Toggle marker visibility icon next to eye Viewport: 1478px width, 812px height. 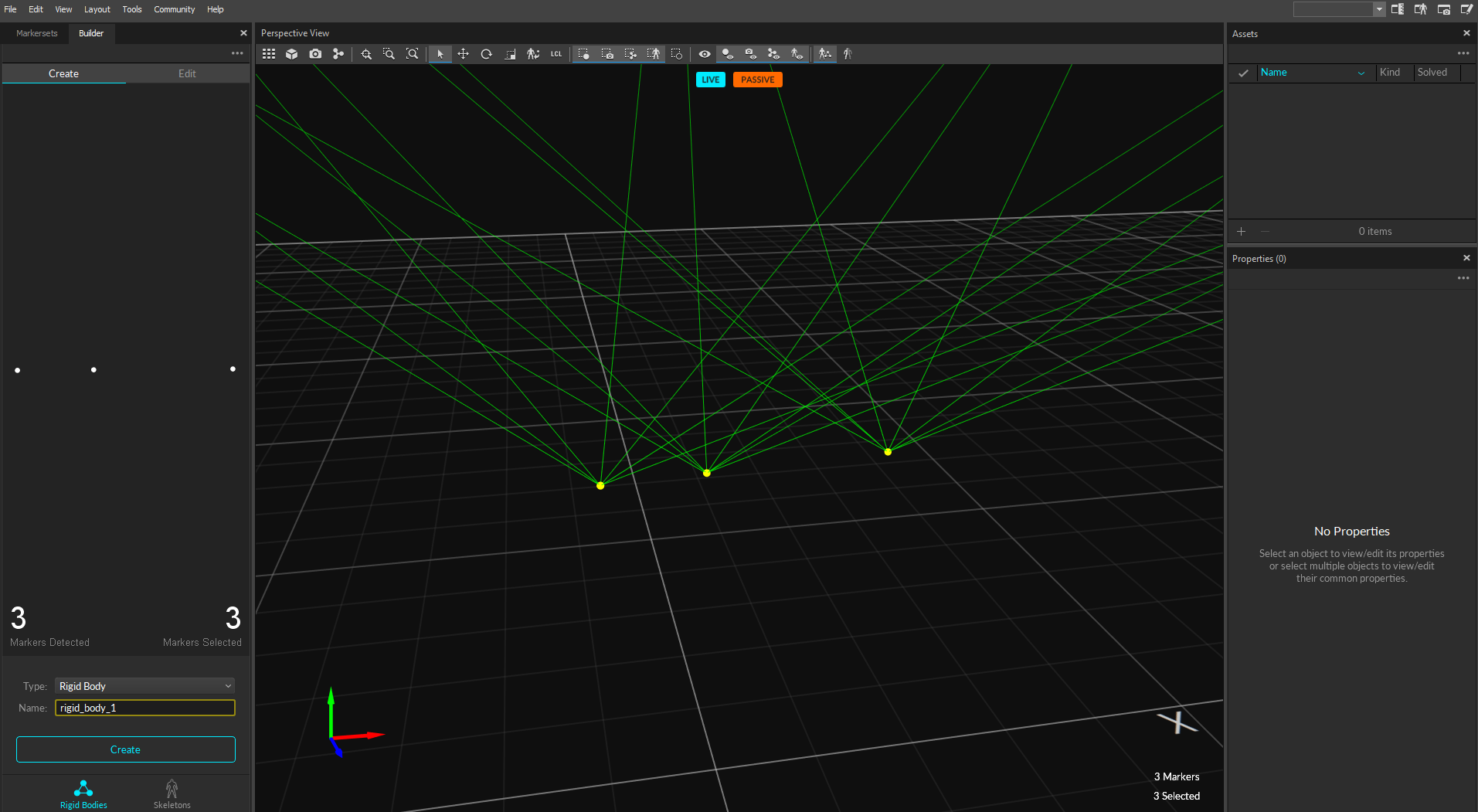727,54
